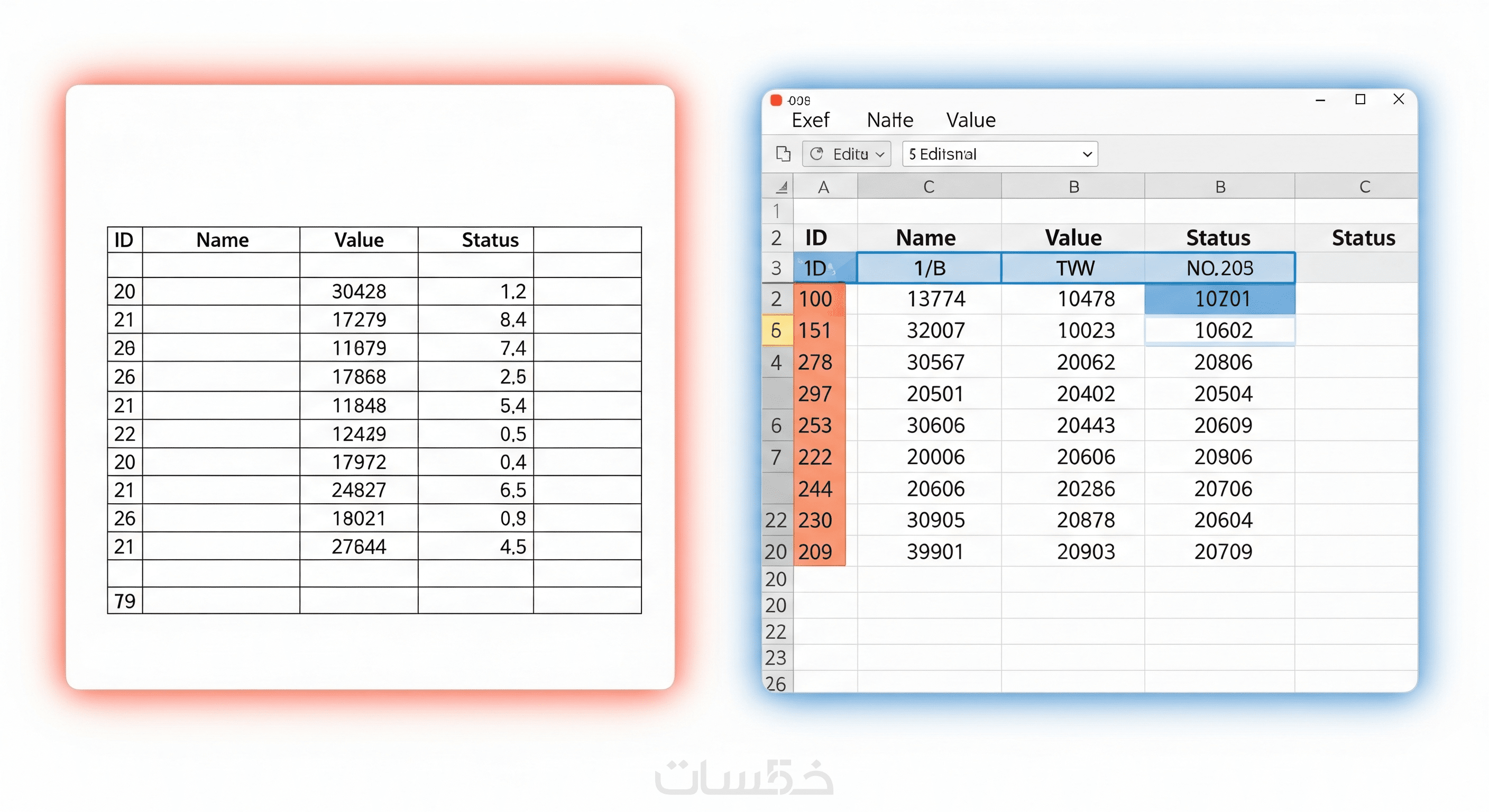
Task: Click the red app icon in title bar
Action: [776, 100]
